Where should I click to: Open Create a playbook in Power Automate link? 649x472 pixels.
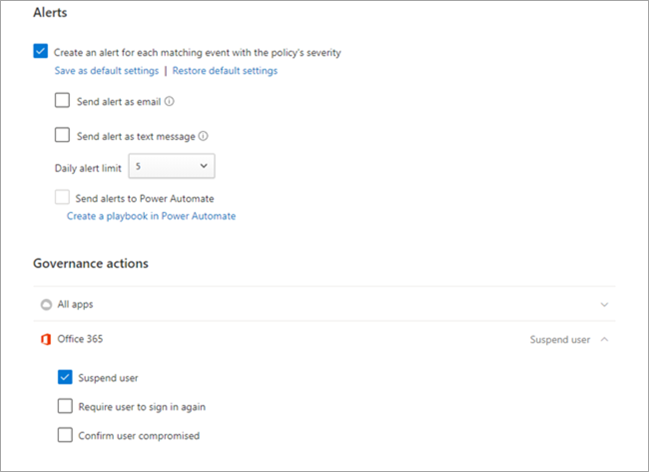(151, 216)
